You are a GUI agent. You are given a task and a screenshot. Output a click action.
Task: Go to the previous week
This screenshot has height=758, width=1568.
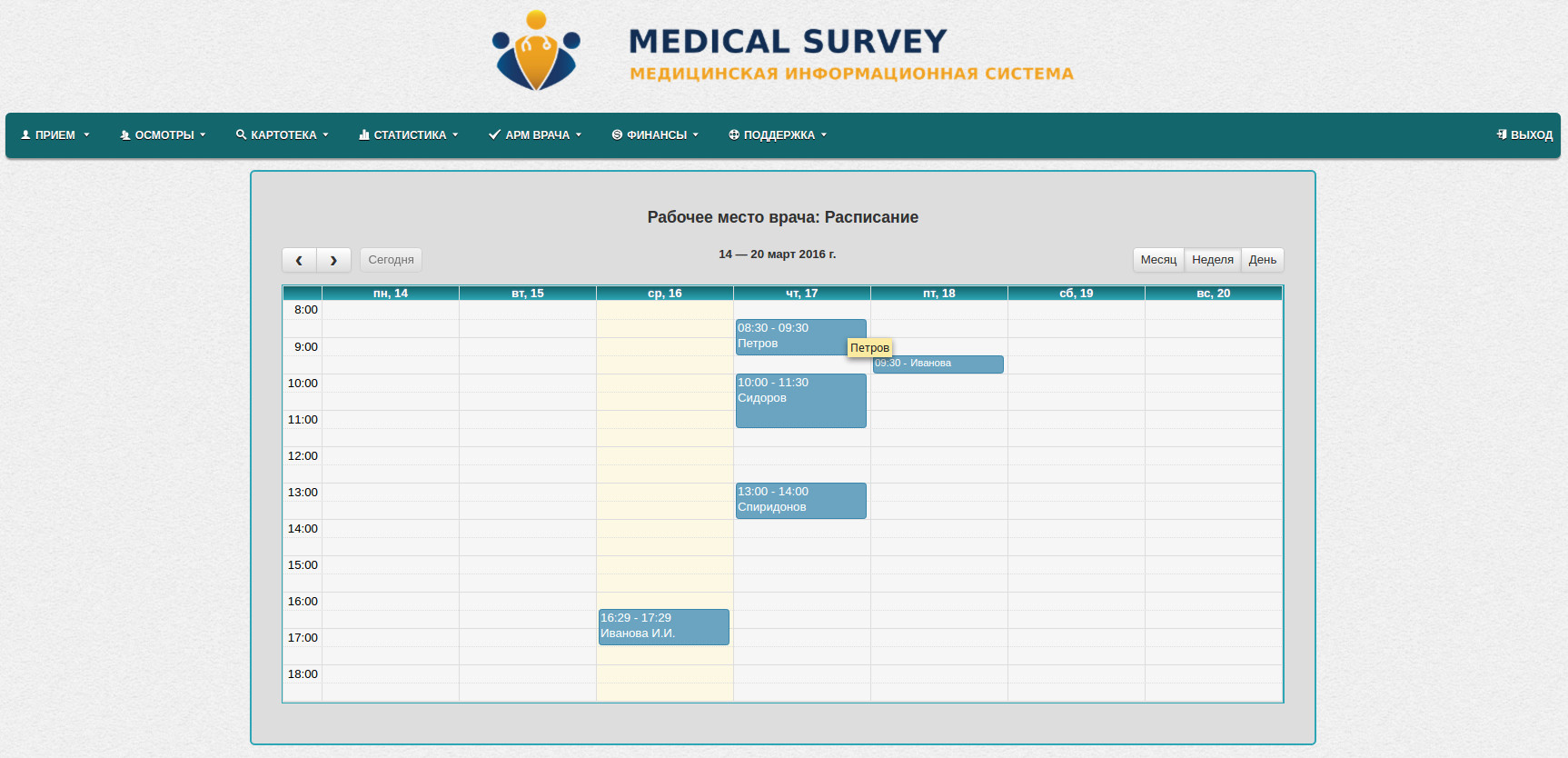tap(299, 260)
